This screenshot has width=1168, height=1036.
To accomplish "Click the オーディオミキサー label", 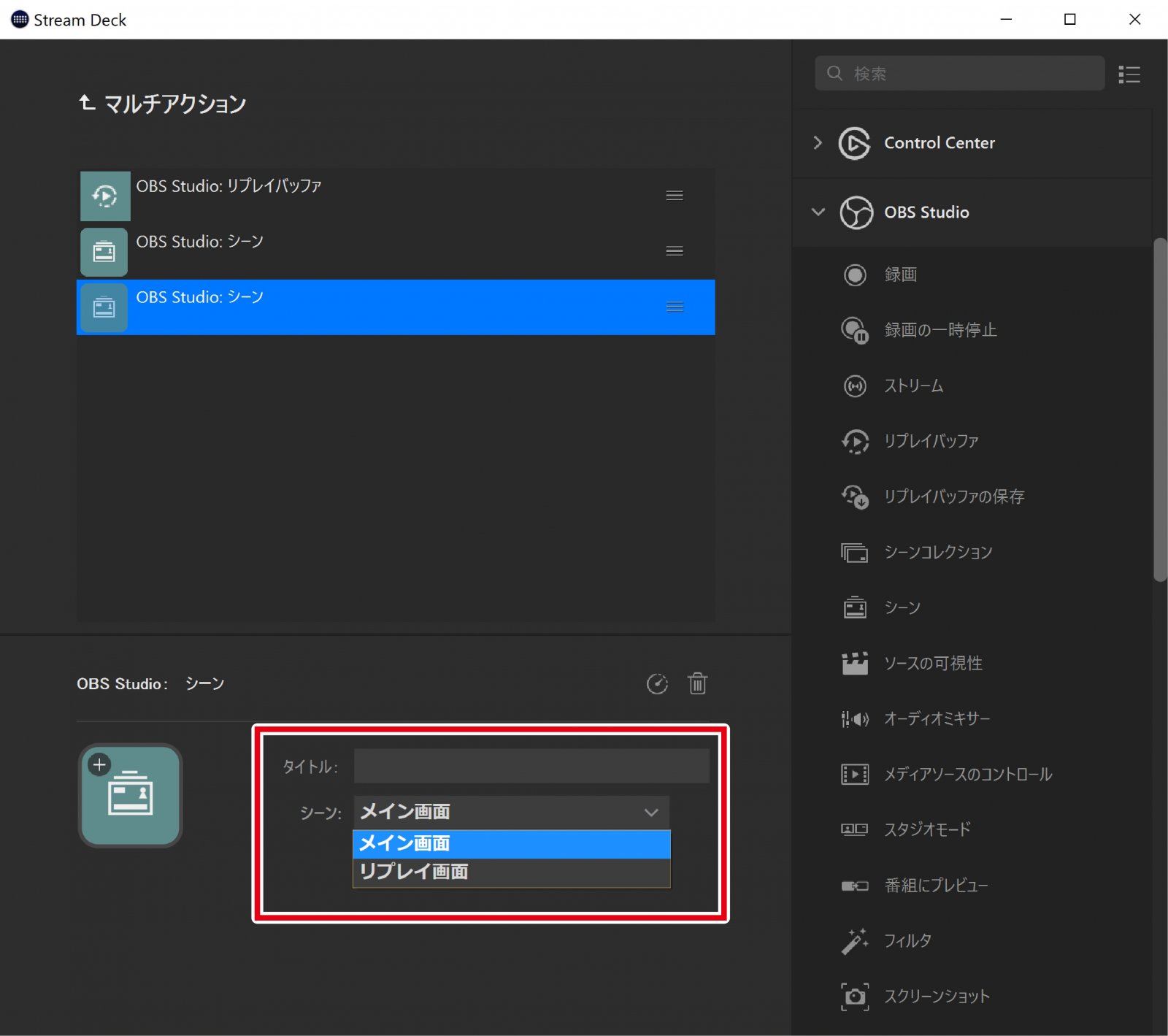I will point(937,718).
